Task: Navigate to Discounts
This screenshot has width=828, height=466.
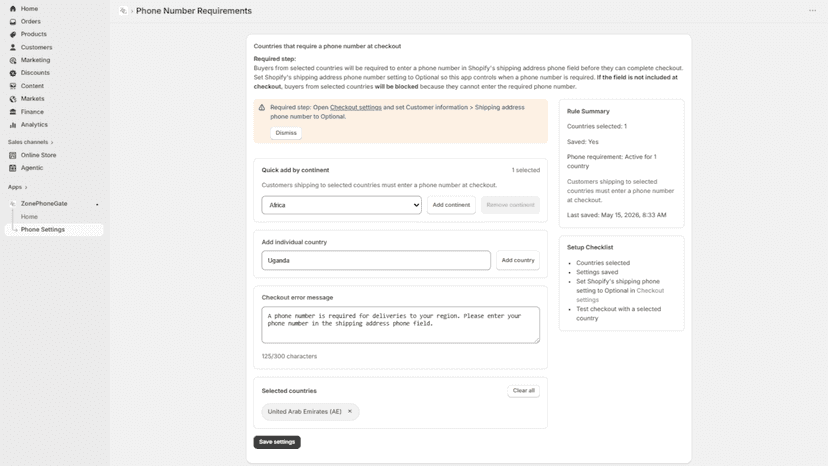Action: [35, 73]
